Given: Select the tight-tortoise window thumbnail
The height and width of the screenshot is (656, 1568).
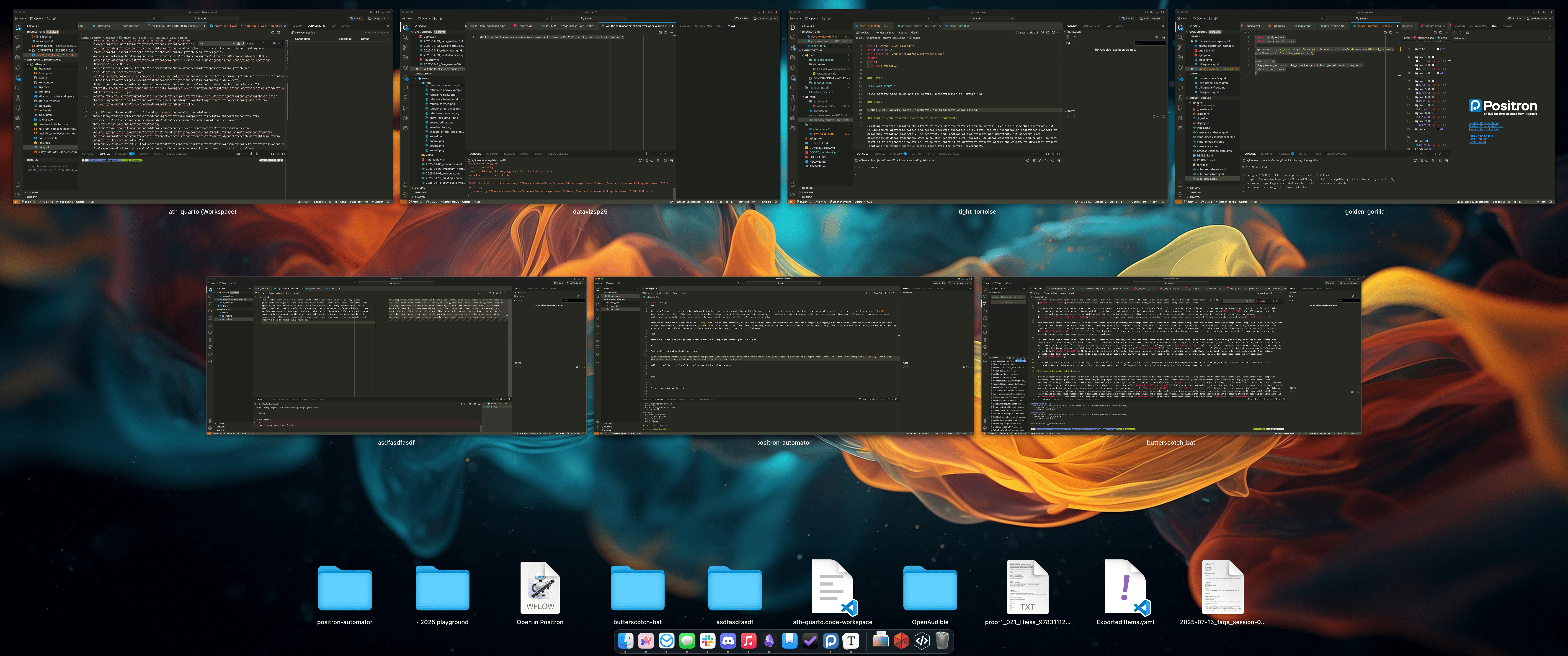Looking at the screenshot, I should (x=977, y=107).
